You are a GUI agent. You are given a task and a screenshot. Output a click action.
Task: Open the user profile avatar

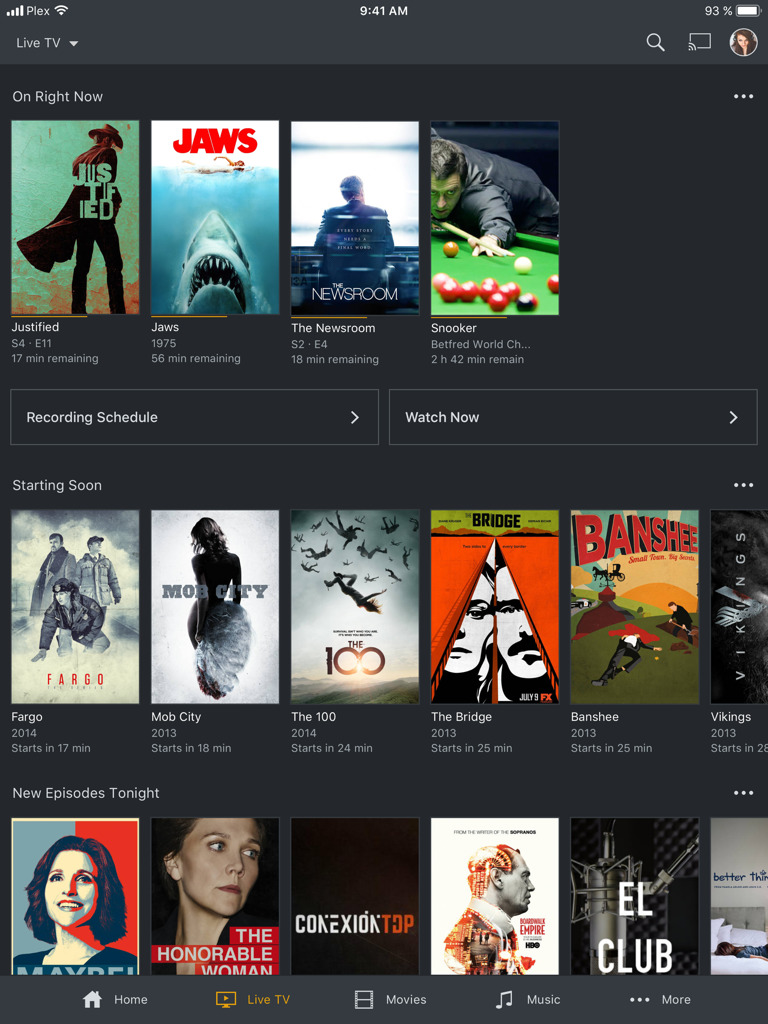click(x=743, y=42)
